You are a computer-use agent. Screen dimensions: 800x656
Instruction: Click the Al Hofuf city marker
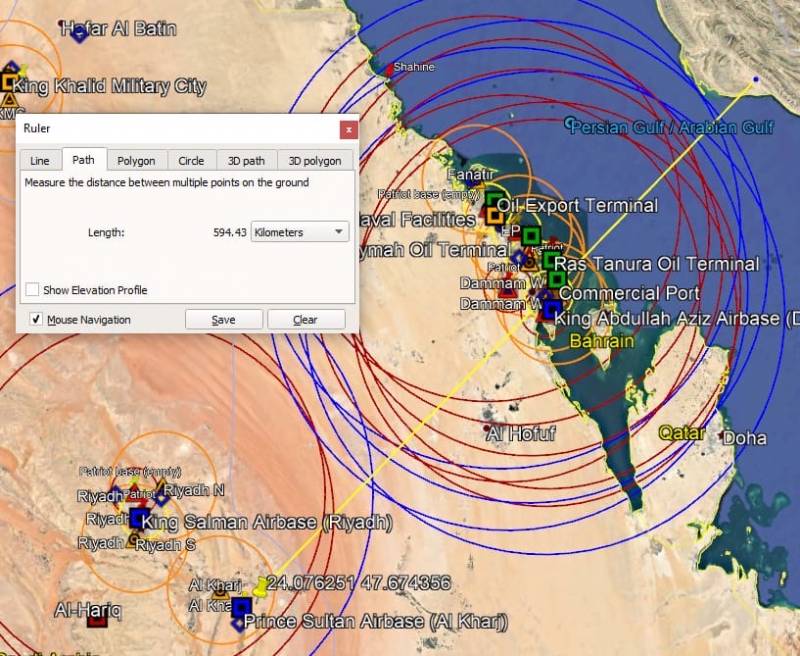click(x=487, y=427)
